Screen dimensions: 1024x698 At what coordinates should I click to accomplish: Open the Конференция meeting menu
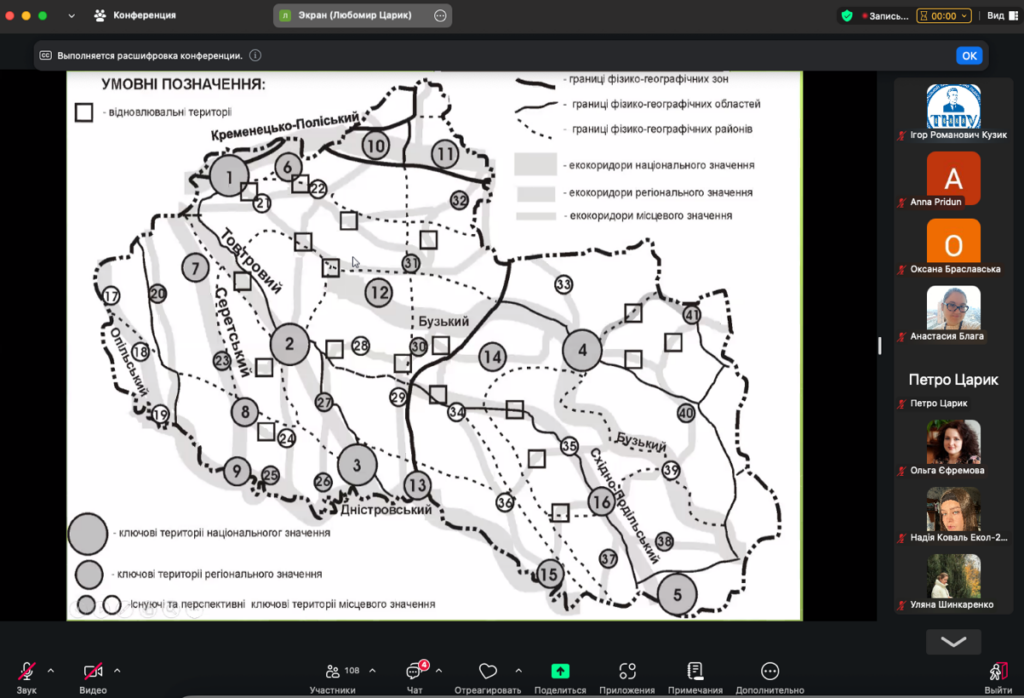[136, 16]
